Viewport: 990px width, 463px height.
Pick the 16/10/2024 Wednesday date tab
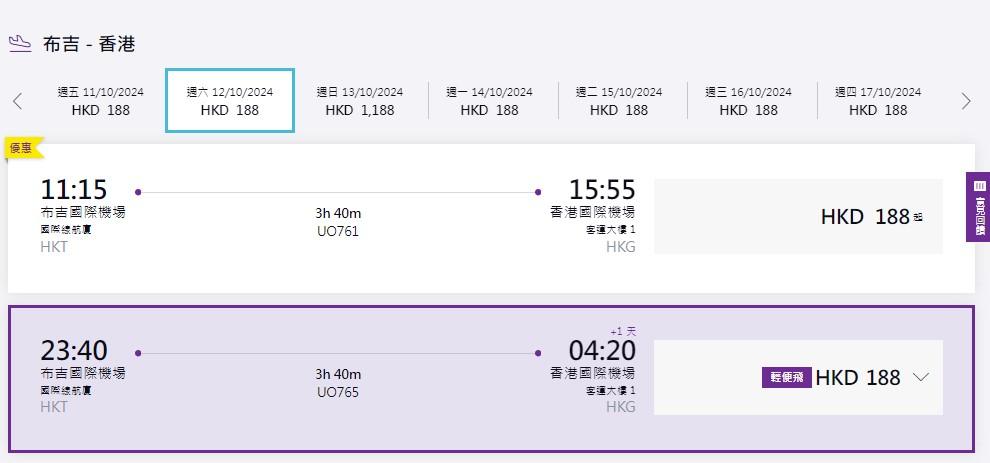[x=748, y=101]
